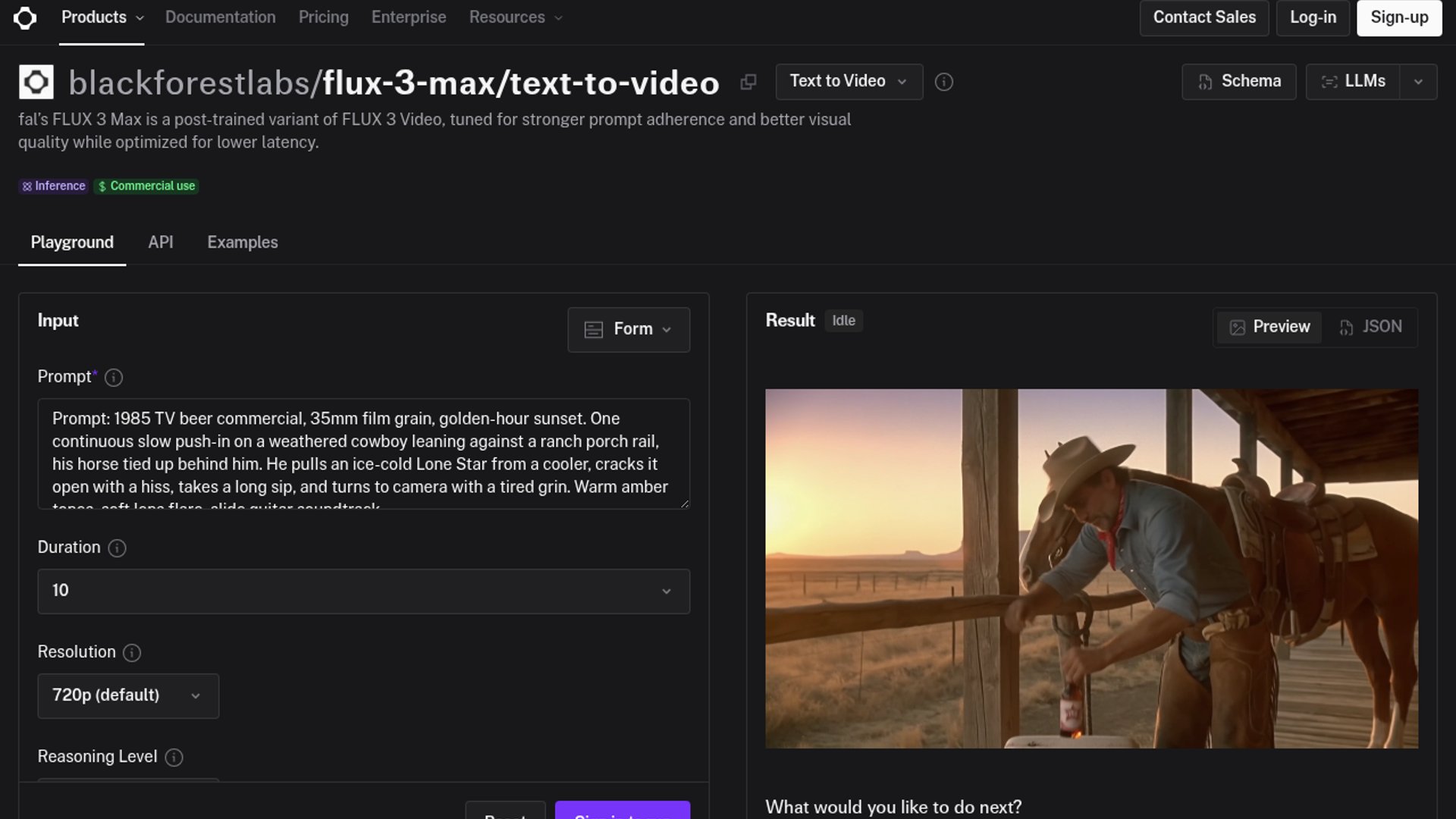Click the info icon next to Text to Video
This screenshot has width=1456, height=819.
(x=944, y=82)
